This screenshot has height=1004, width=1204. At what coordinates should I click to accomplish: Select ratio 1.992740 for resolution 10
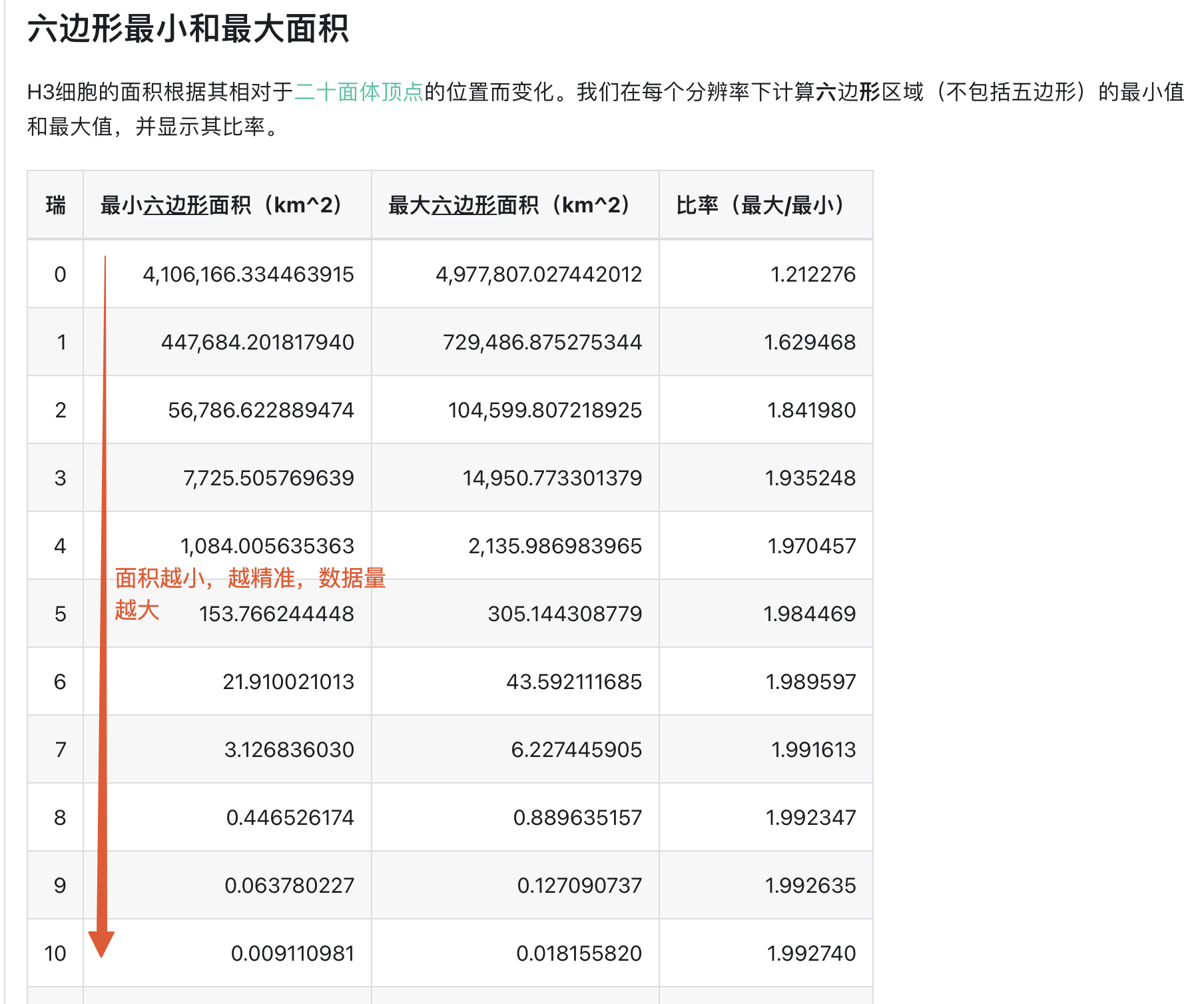(x=810, y=953)
